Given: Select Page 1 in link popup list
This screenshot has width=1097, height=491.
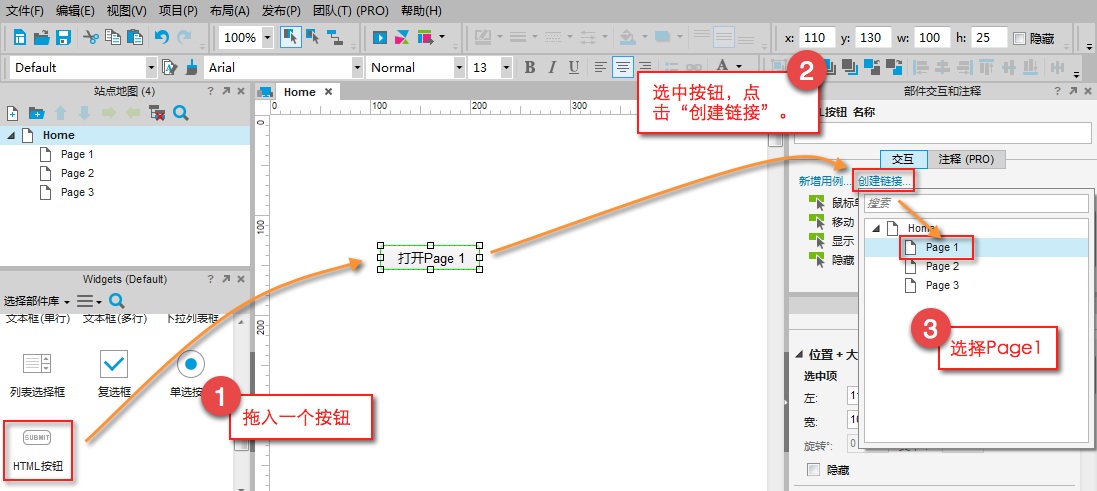Looking at the screenshot, I should point(941,247).
